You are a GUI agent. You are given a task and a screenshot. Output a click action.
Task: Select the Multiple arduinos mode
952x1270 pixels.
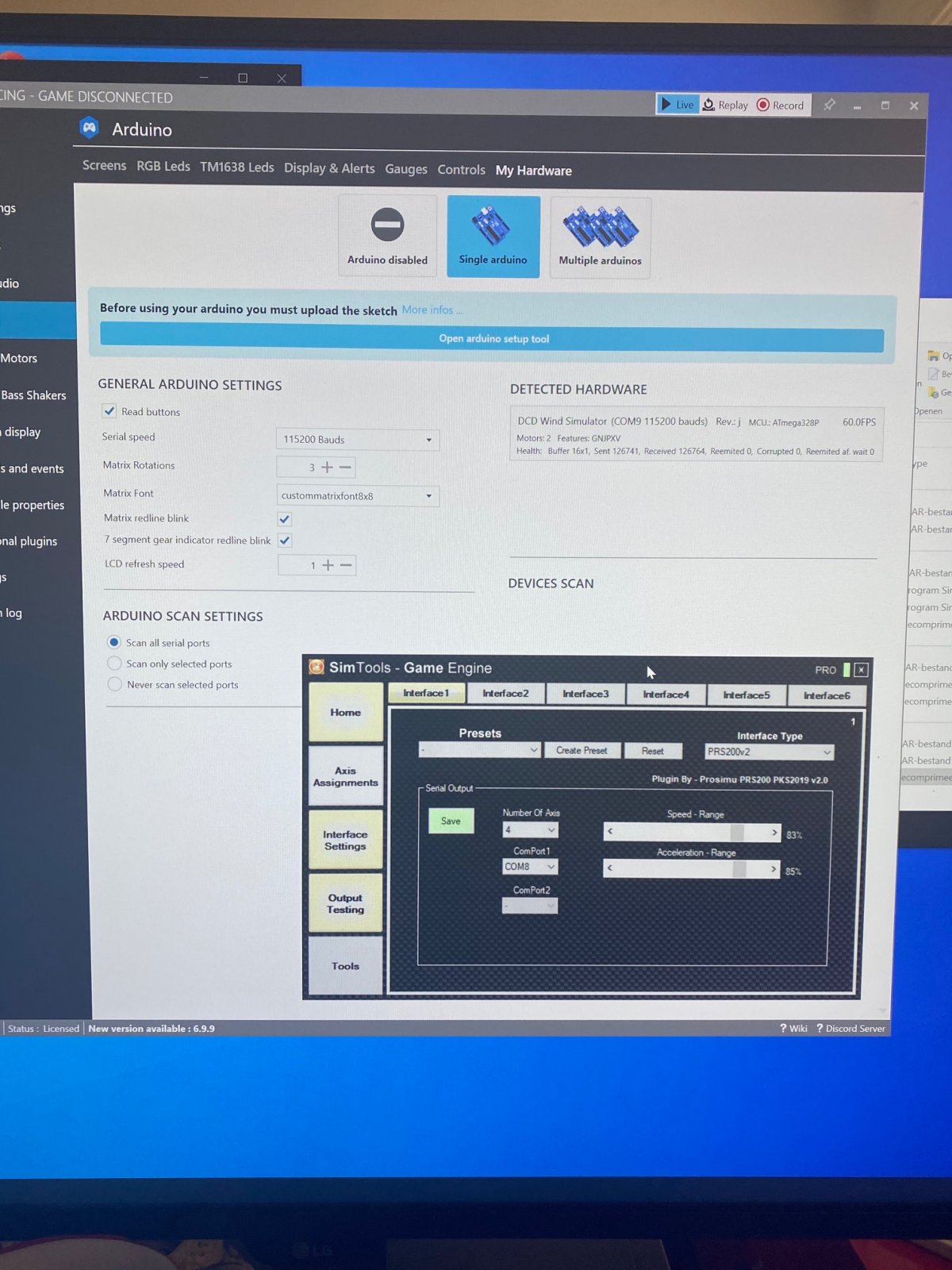[601, 237]
